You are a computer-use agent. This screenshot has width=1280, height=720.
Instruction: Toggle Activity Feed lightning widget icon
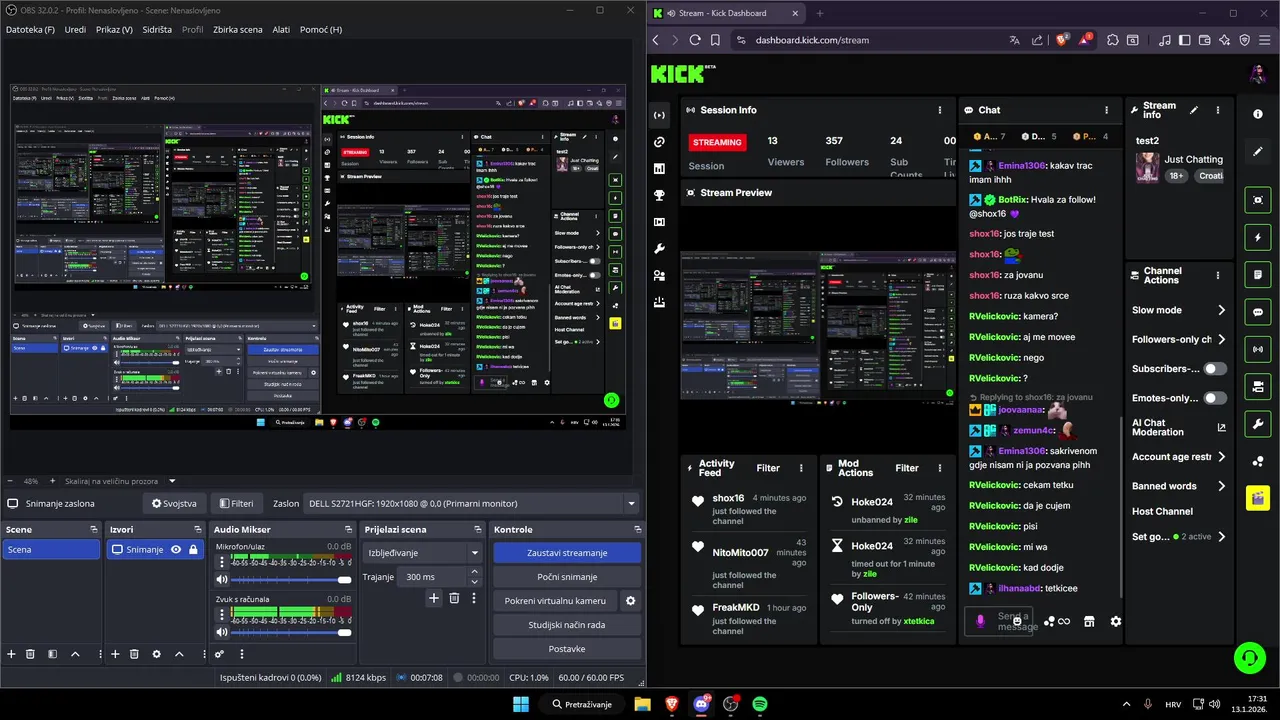1258,237
